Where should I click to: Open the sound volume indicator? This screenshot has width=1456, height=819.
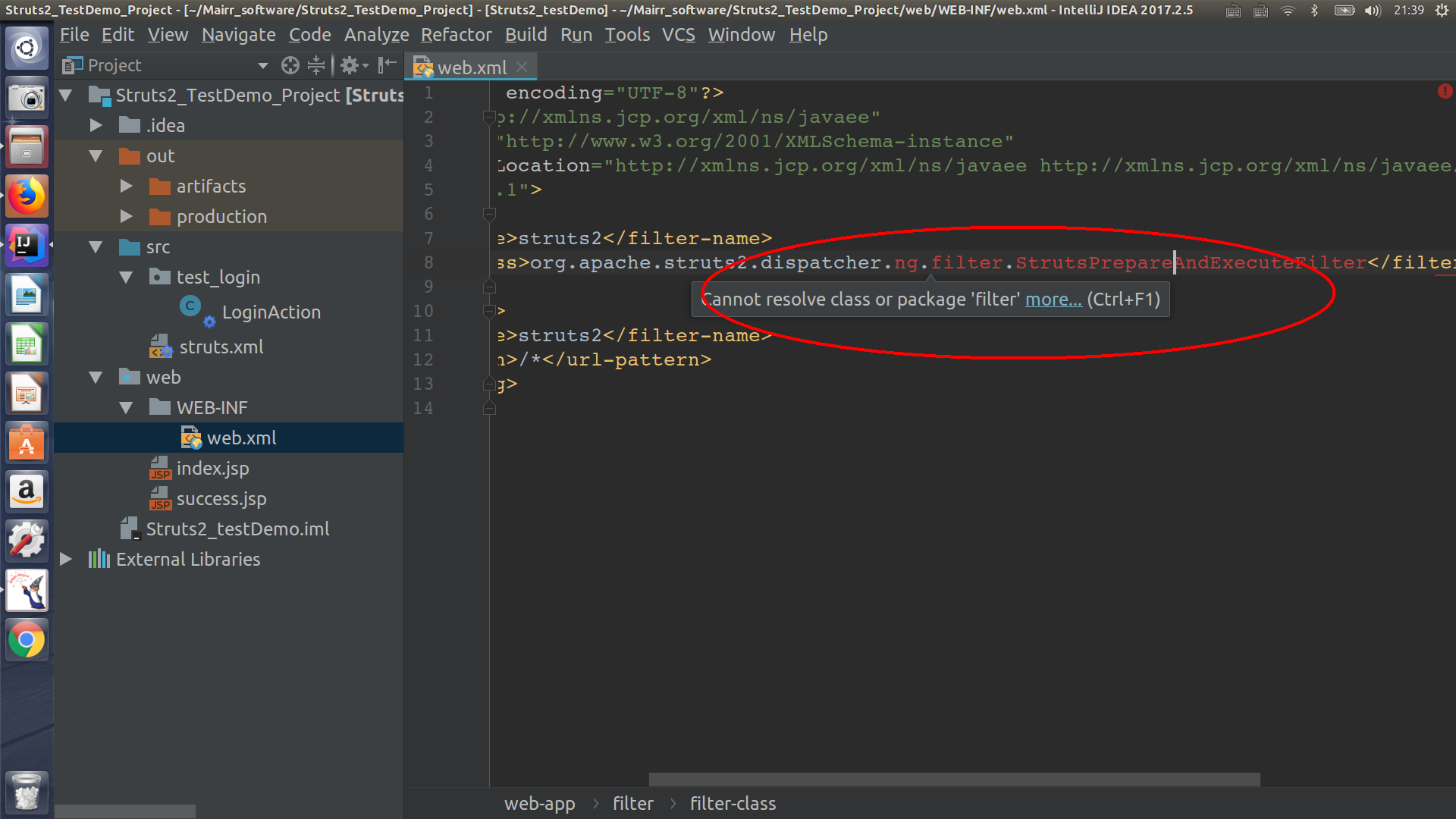point(1373,11)
